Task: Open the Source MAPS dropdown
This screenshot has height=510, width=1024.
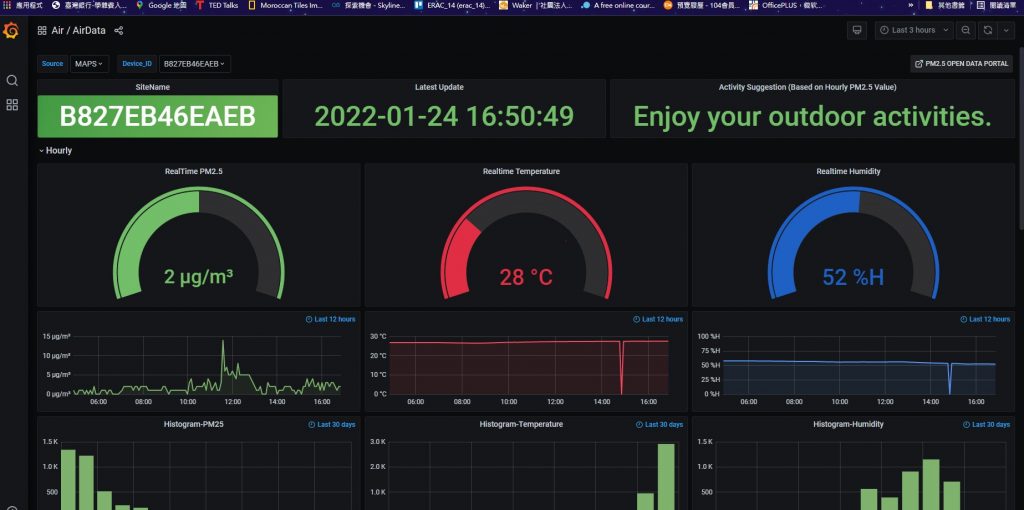Action: [x=89, y=64]
